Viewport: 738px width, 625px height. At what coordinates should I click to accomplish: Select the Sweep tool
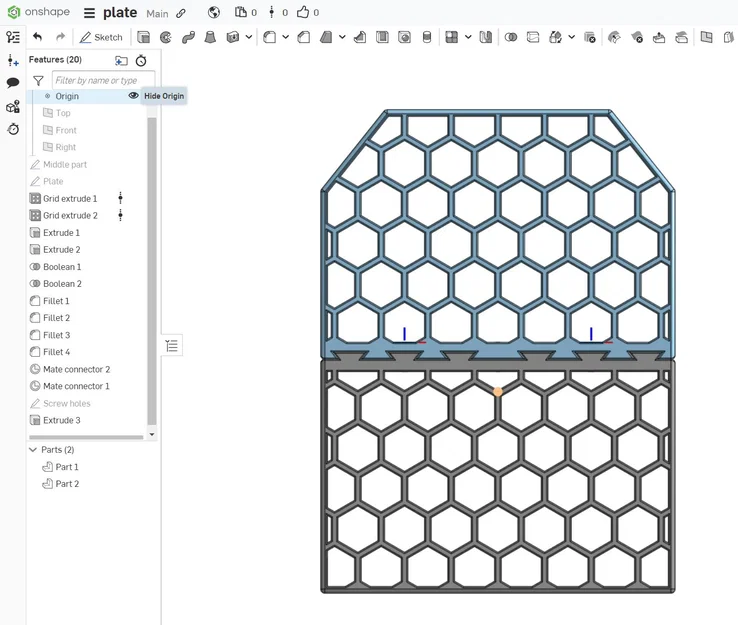tap(188, 37)
